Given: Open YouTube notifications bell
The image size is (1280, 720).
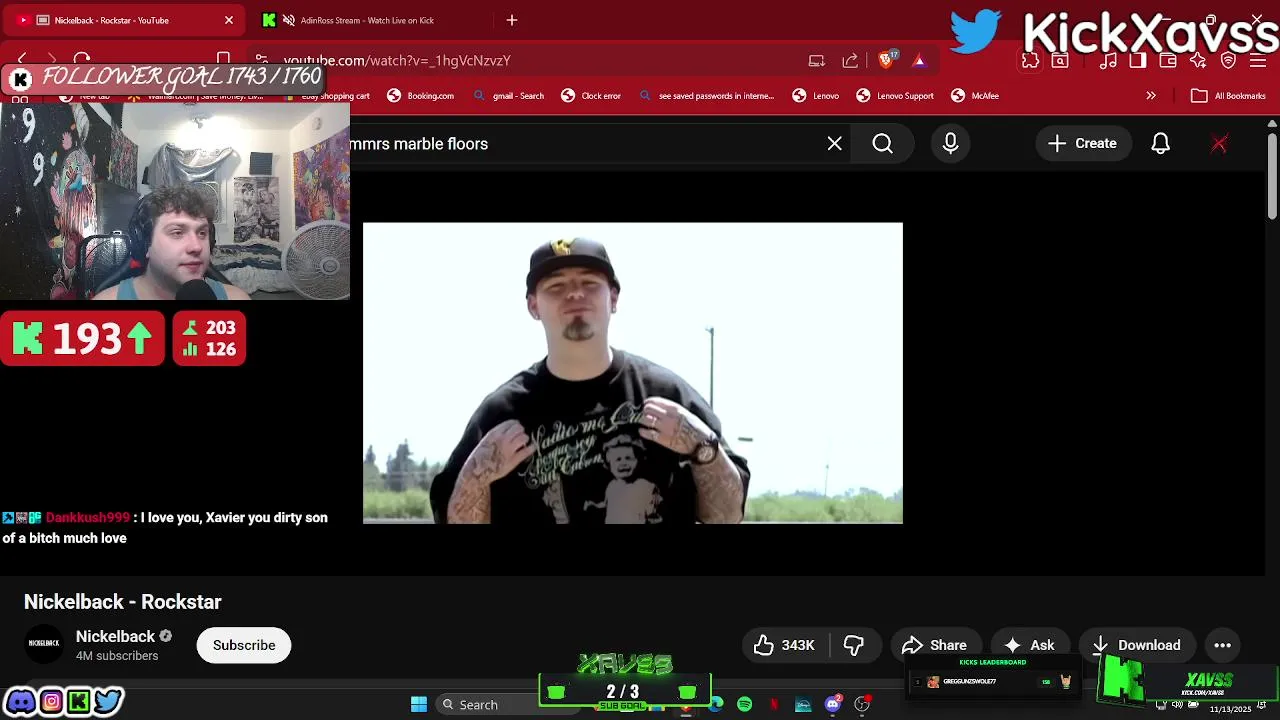Looking at the screenshot, I should coord(1160,144).
